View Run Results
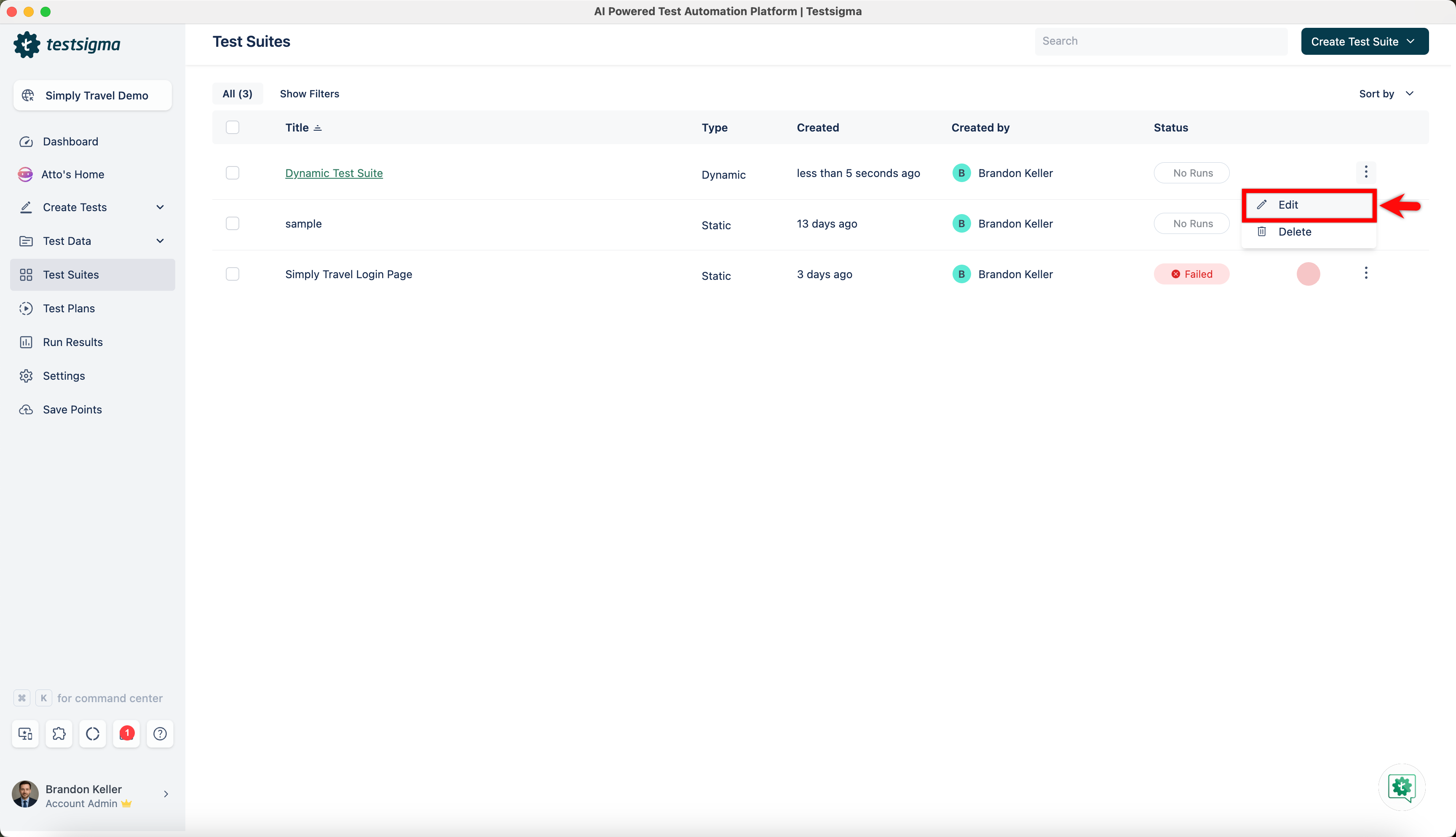1456x837 pixels. (x=72, y=341)
